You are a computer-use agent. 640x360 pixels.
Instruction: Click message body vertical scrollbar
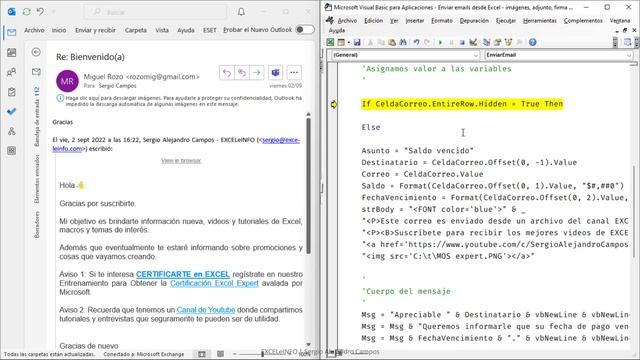[309, 186]
